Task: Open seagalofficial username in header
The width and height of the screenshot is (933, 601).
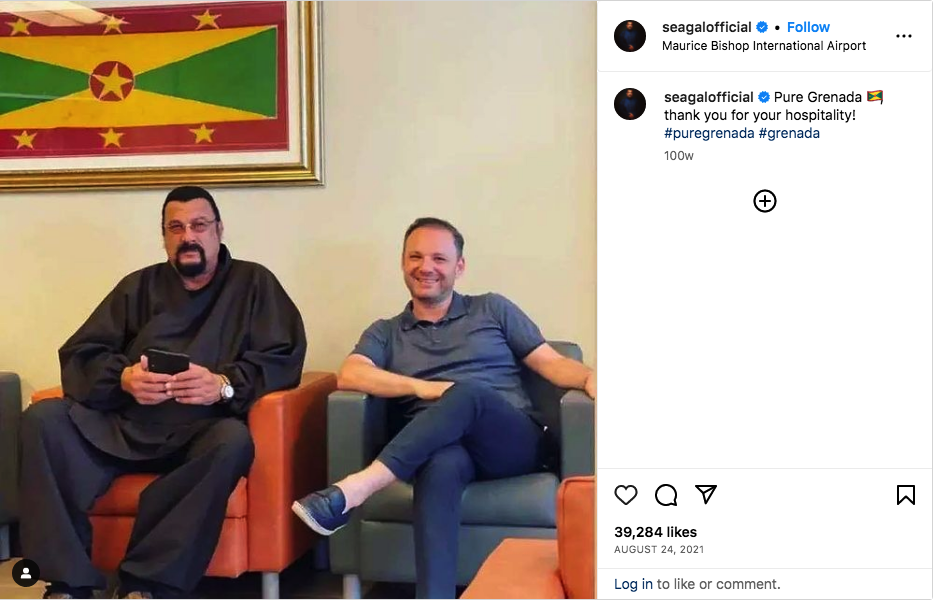Action: [706, 27]
